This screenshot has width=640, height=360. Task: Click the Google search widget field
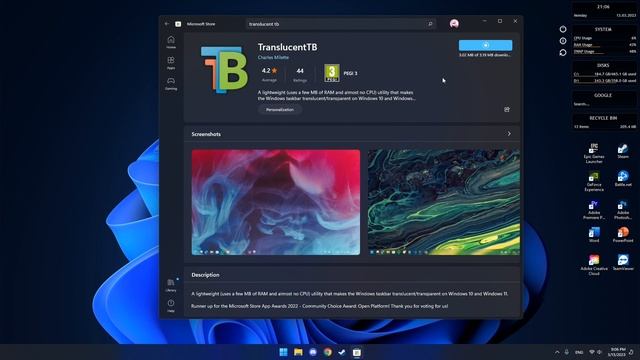point(604,104)
